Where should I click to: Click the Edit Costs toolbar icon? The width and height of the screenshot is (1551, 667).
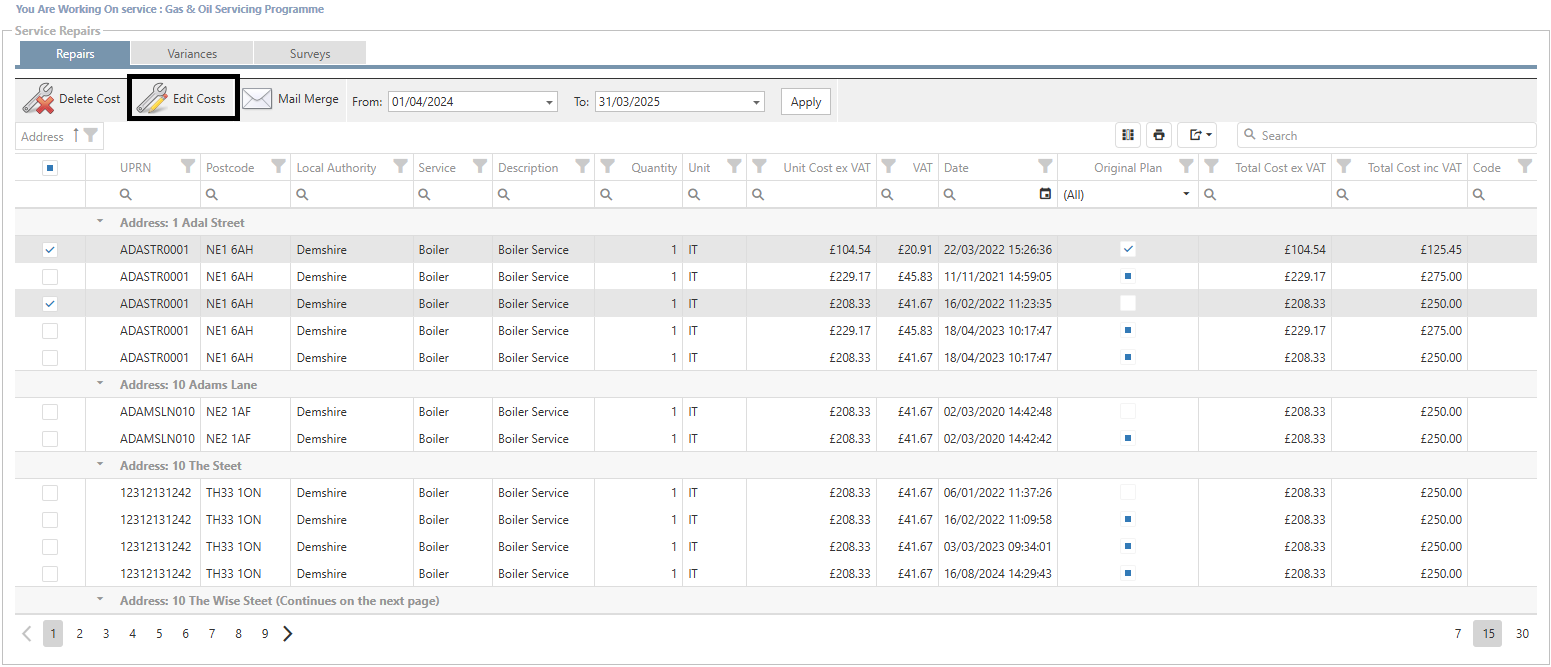click(152, 99)
